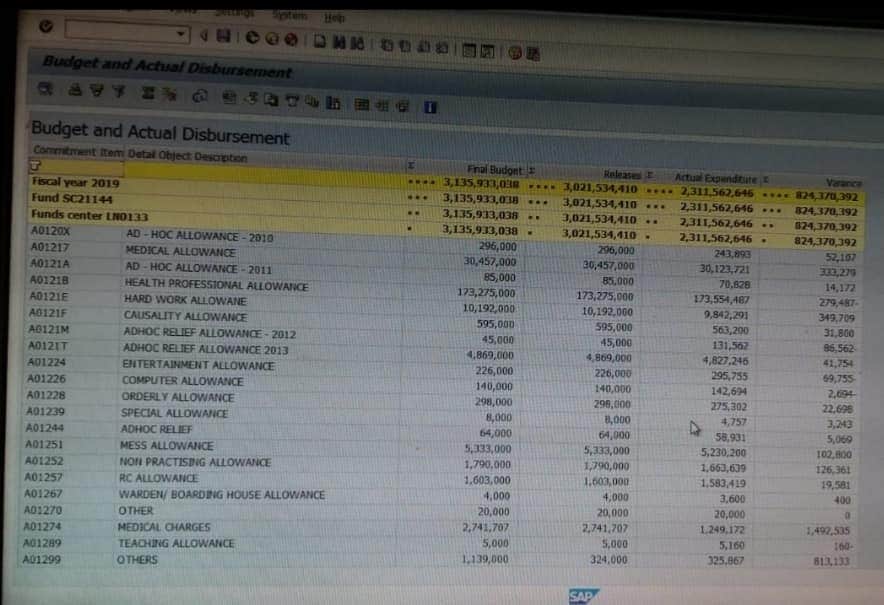Click the Subtotals icon in the list toolbar
This screenshot has height=605, width=884.
pyautogui.click(x=170, y=94)
